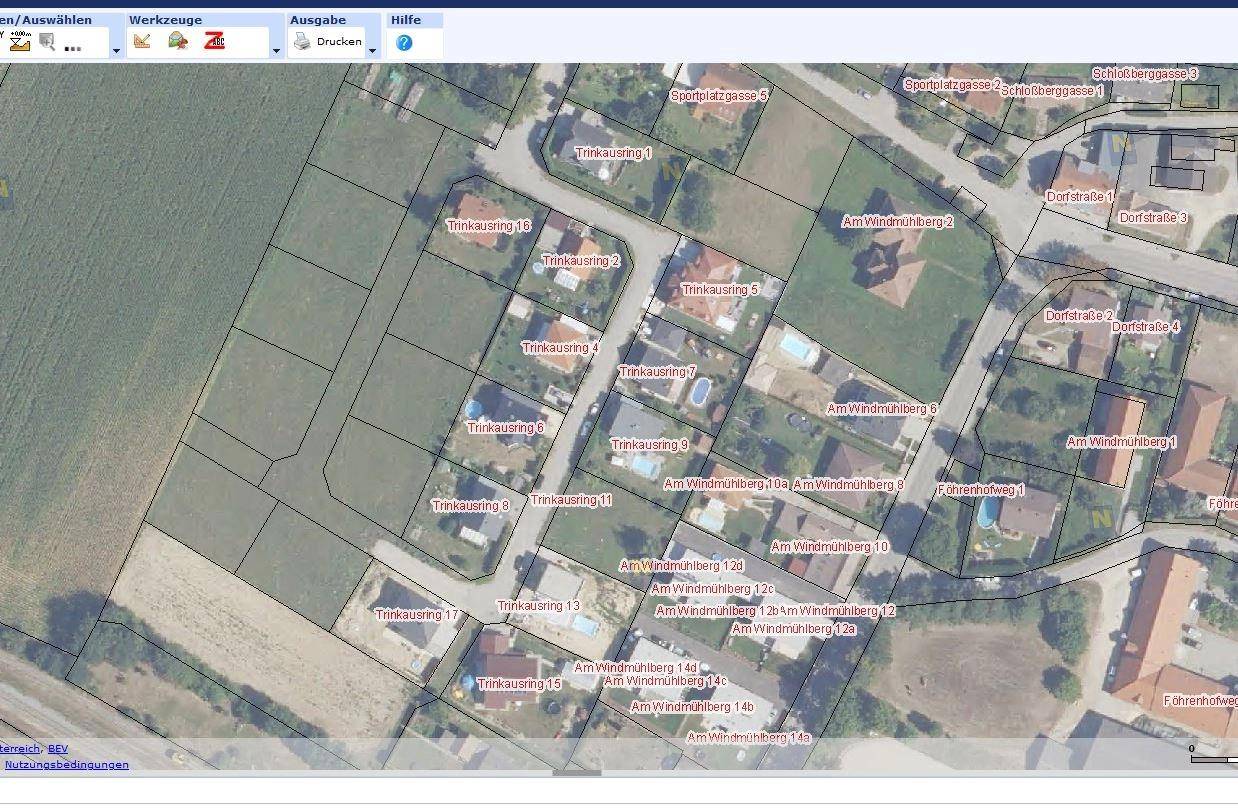Expand the Ausgabe group dropdown arrow
1238x810 pixels.
tap(372, 50)
